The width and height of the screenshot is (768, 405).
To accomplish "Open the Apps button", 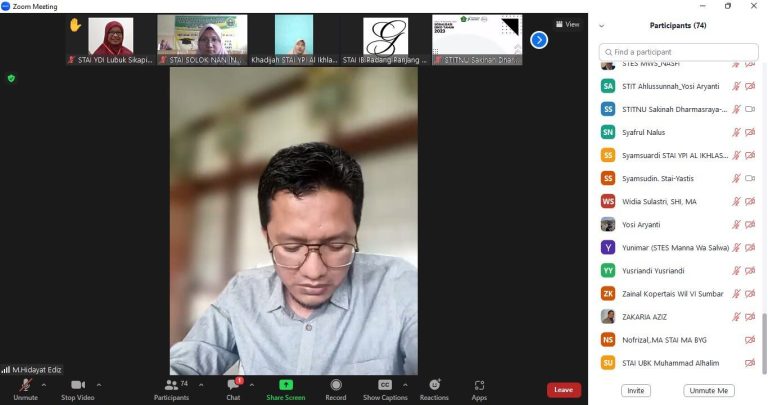I will [x=480, y=390].
